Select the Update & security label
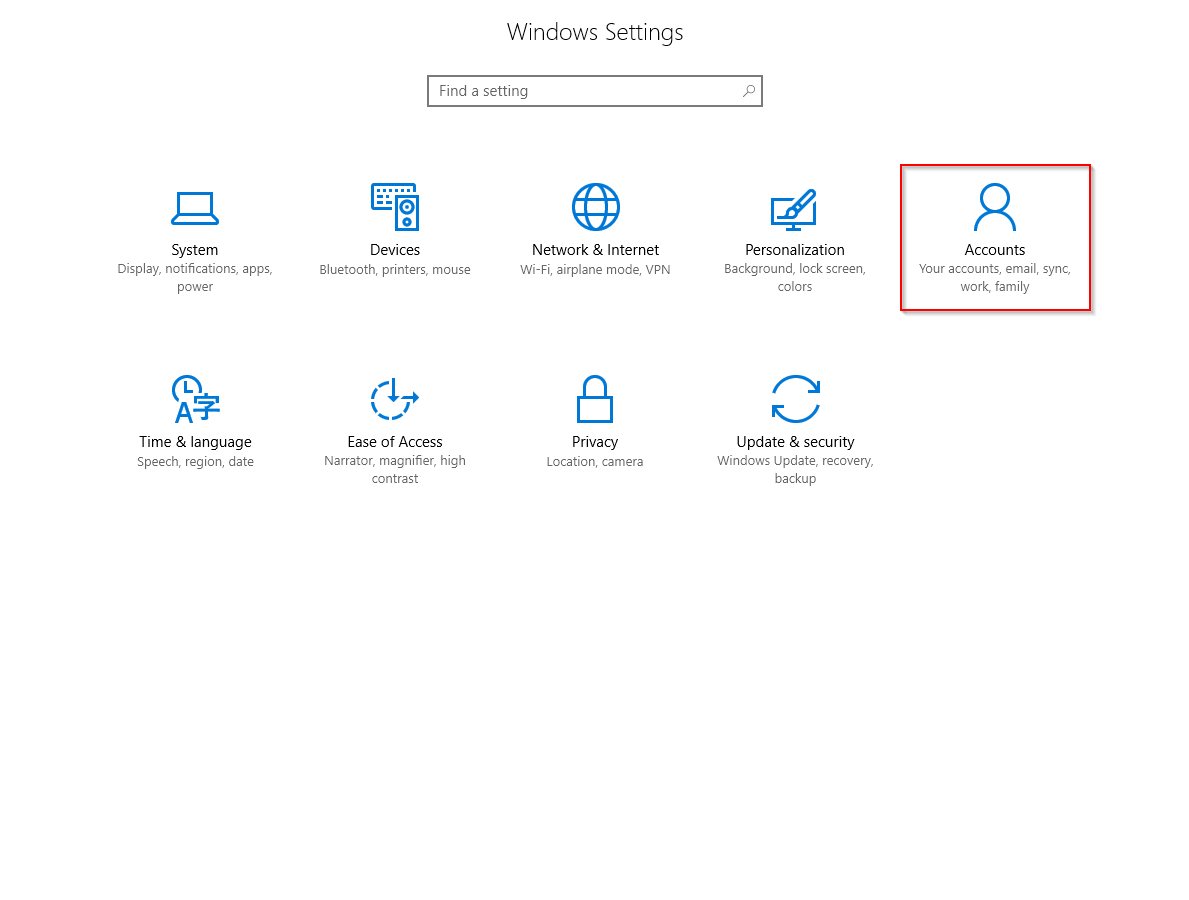The image size is (1189, 900). (795, 442)
